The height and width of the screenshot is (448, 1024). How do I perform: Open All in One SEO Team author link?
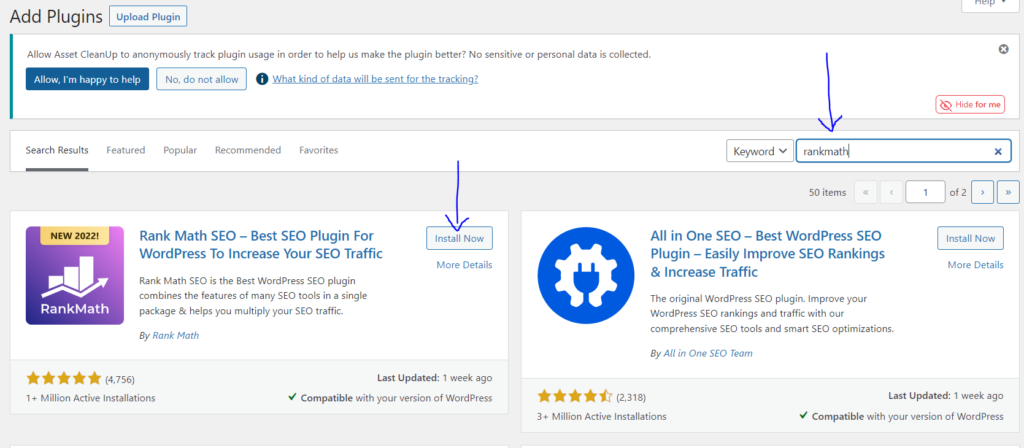[708, 353]
